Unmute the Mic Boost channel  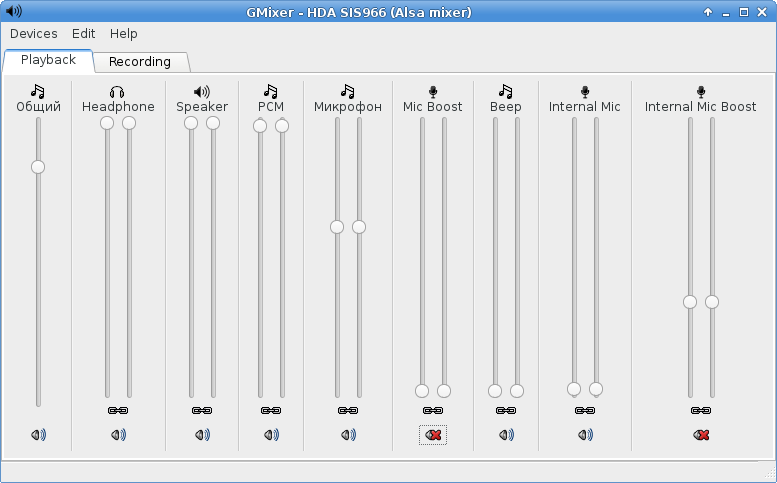tap(433, 435)
